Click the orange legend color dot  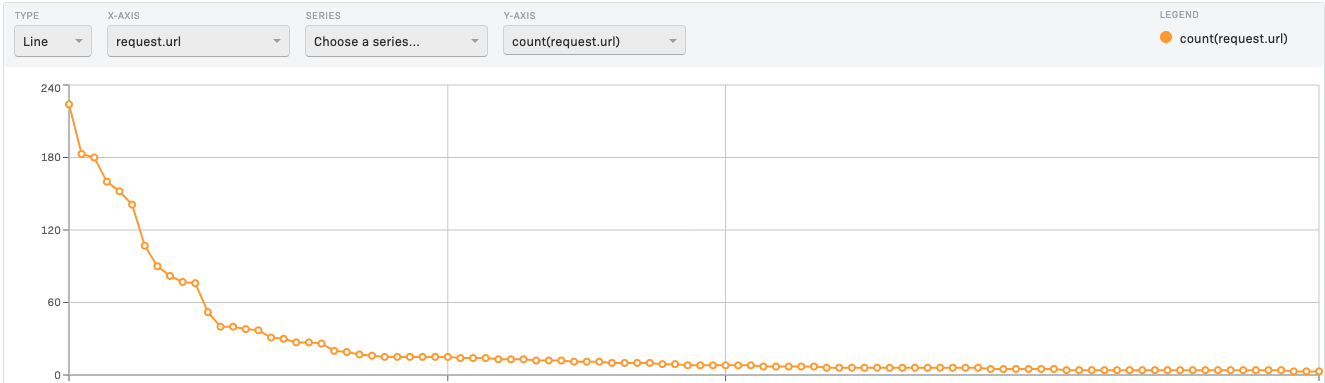point(1166,38)
